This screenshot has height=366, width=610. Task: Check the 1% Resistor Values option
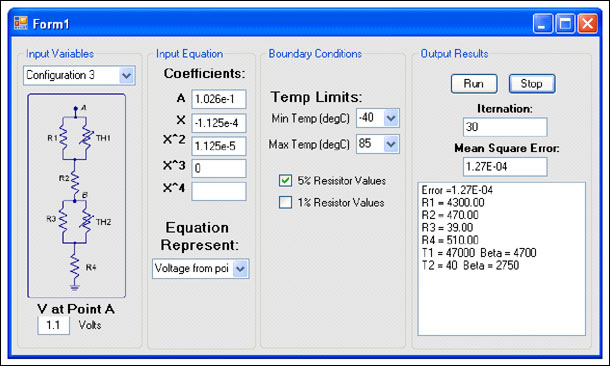[x=285, y=202]
